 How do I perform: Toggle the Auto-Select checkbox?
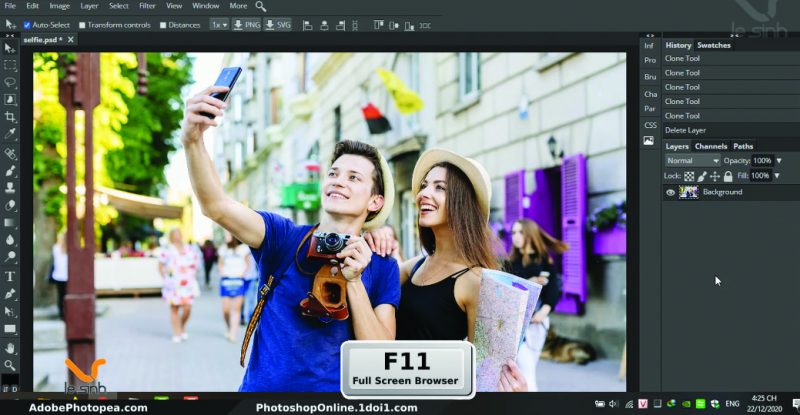27,25
